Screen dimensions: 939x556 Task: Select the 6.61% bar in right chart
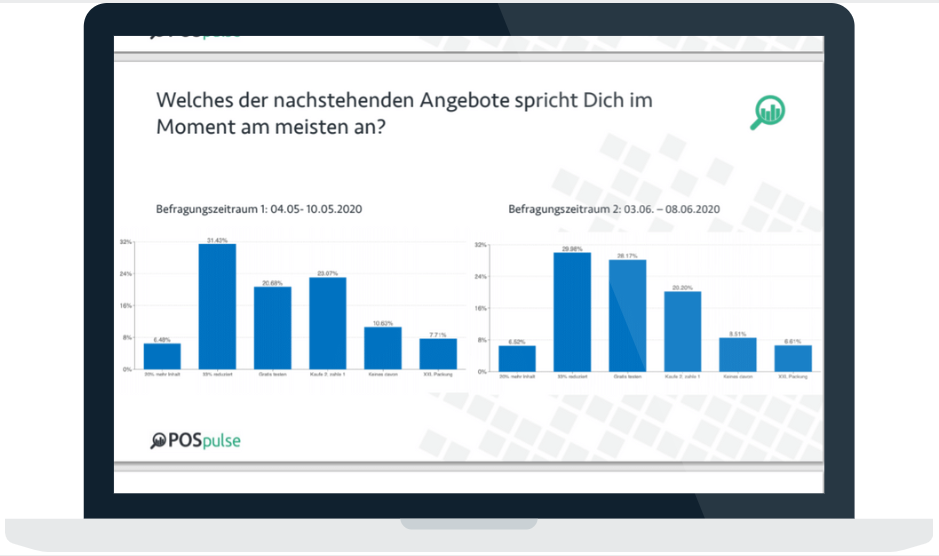pos(793,358)
